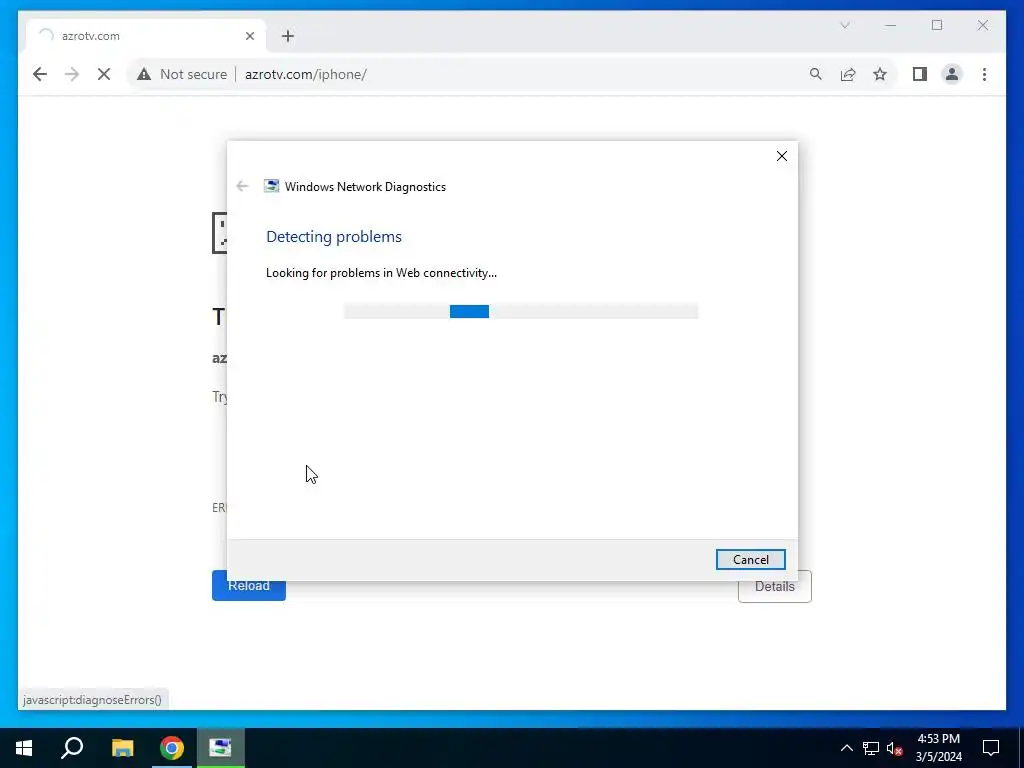The width and height of the screenshot is (1024, 768).
Task: Click the muted volume tray icon
Action: click(x=894, y=748)
